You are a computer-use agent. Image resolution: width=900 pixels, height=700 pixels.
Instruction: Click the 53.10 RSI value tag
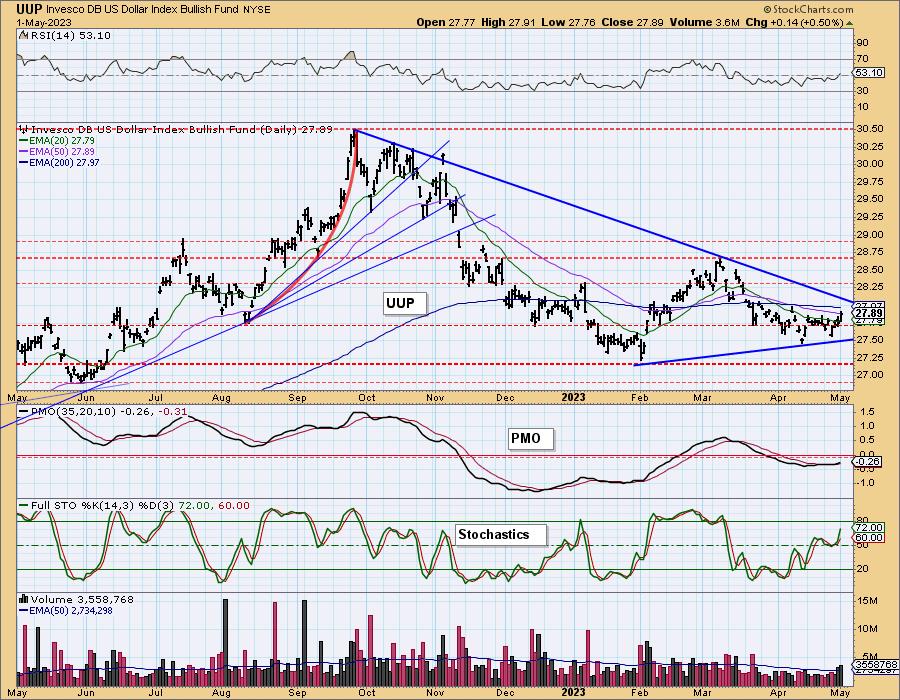(868, 73)
